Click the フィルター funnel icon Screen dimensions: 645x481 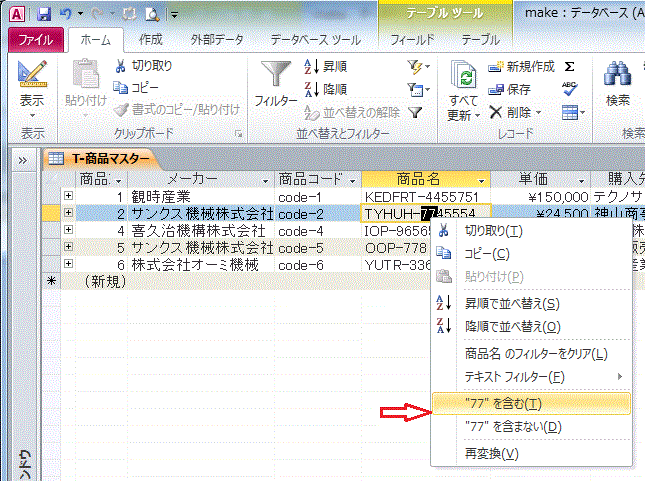click(x=276, y=74)
